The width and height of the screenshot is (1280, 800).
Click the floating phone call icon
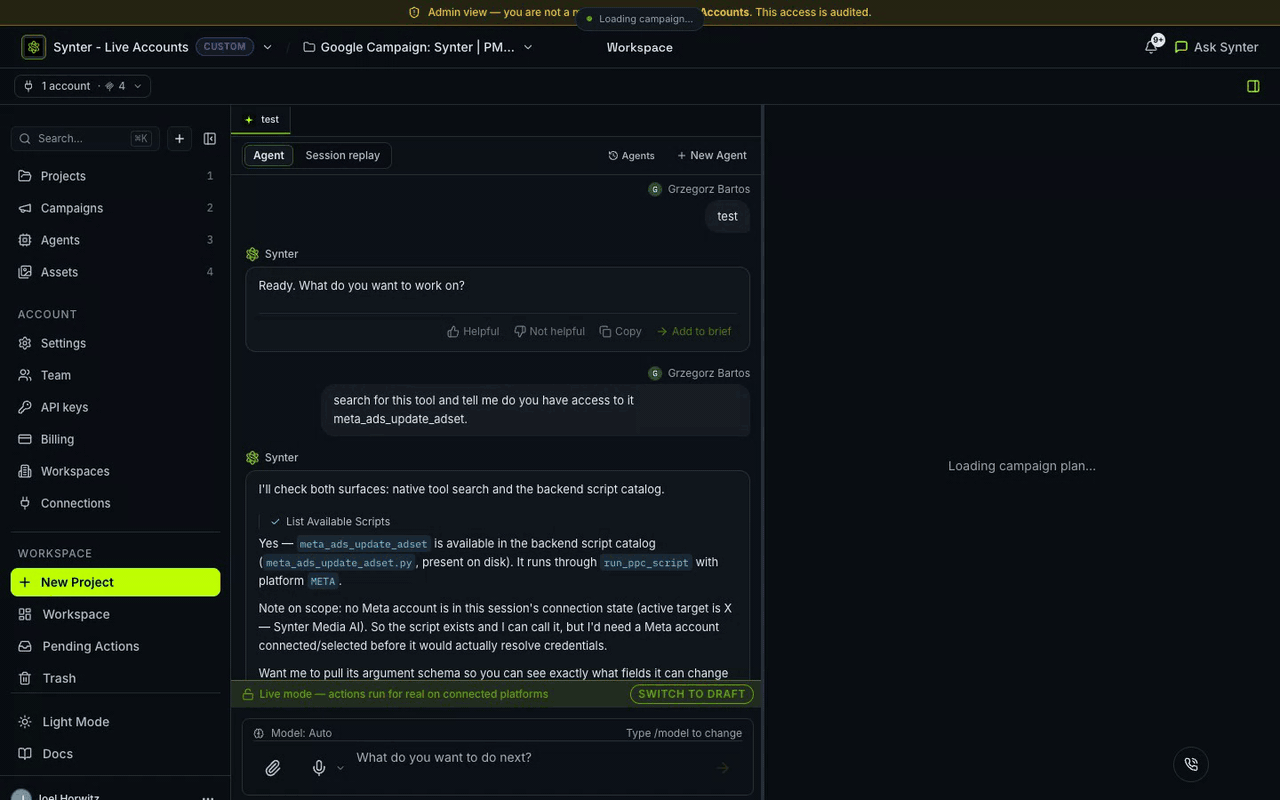click(1191, 764)
